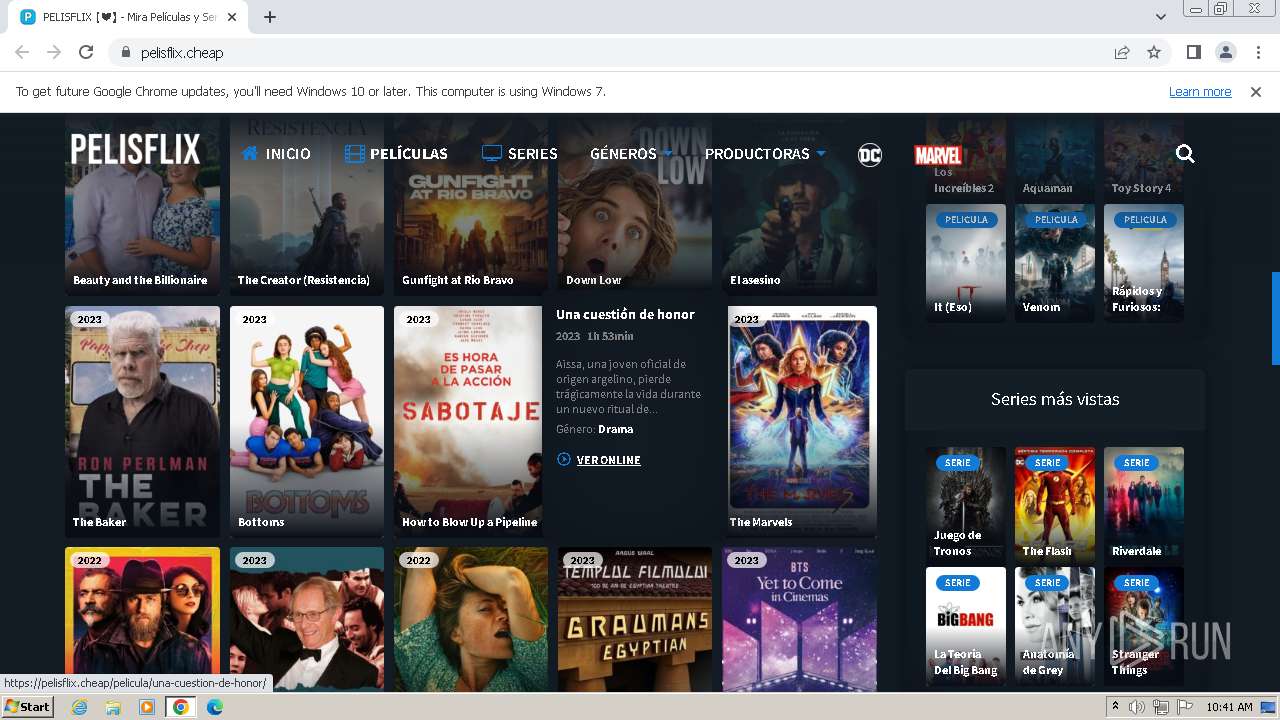Open The Baker movie poster
The width and height of the screenshot is (1280, 720).
click(142, 421)
